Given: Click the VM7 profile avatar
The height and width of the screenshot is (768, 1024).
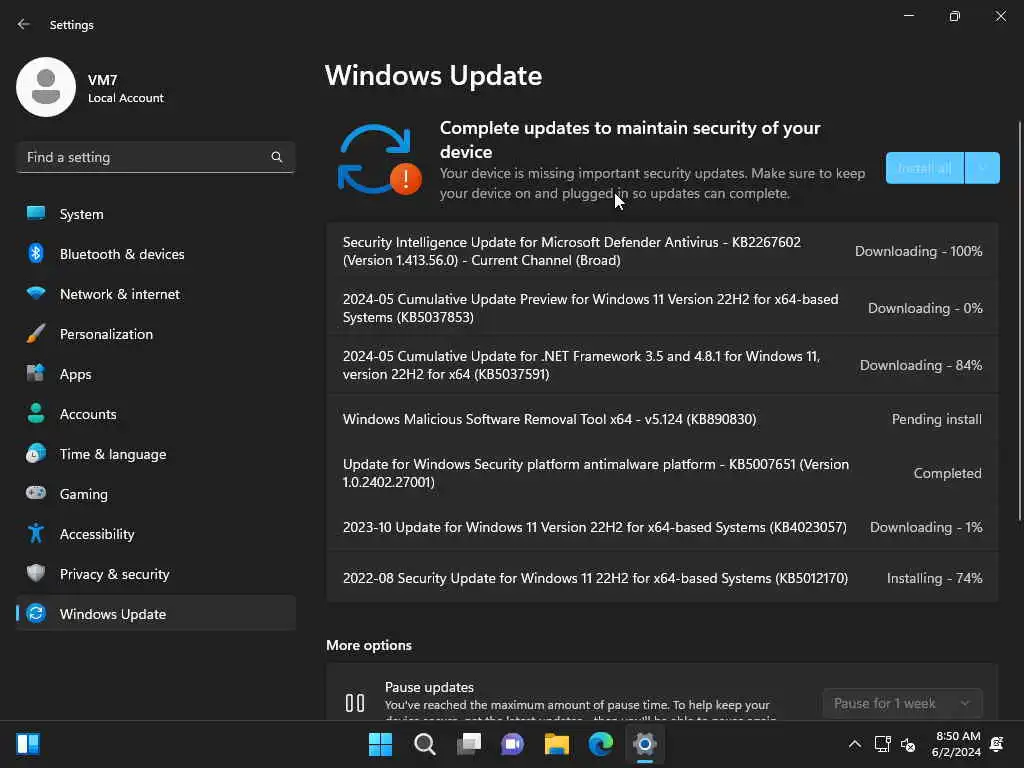Looking at the screenshot, I should (46, 87).
